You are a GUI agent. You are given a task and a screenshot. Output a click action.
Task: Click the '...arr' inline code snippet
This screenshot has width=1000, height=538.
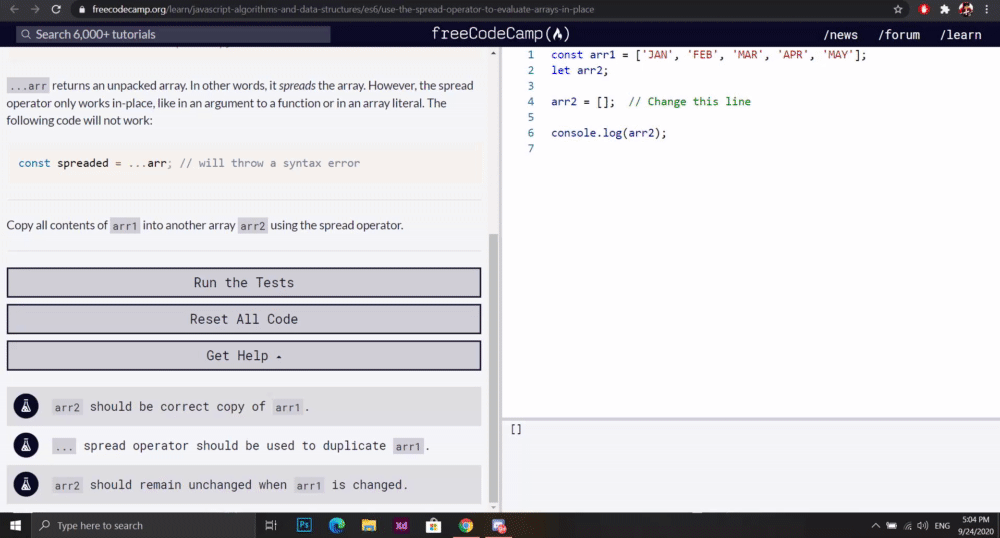pos(28,85)
